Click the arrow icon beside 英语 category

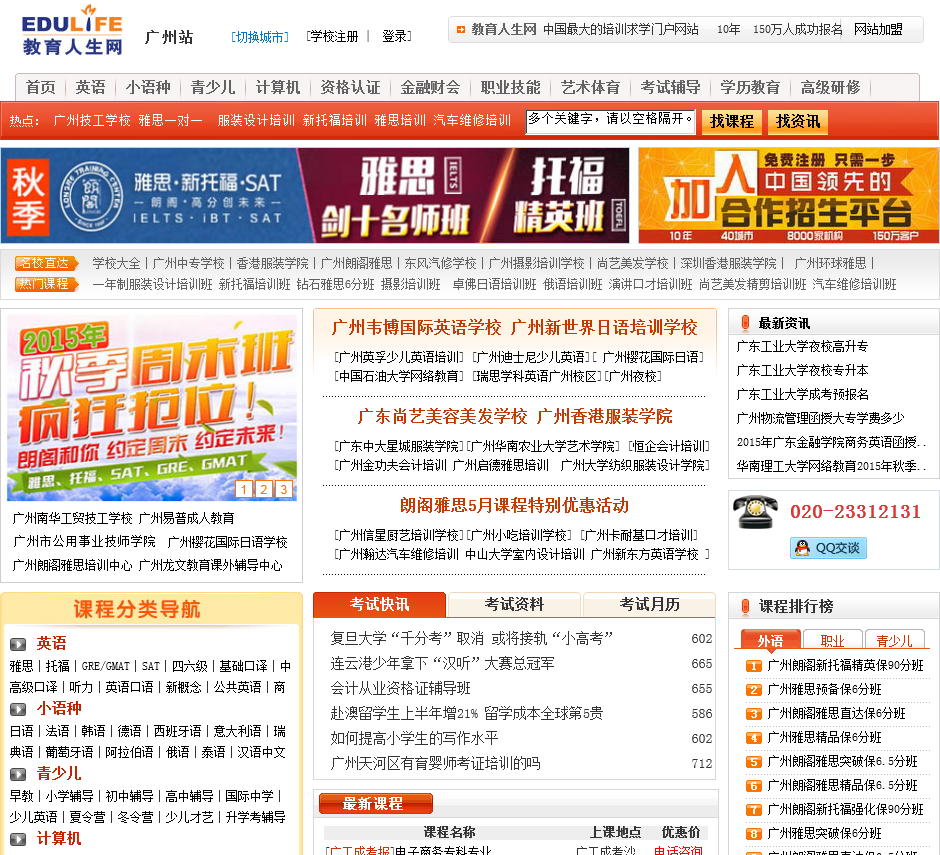[18, 644]
